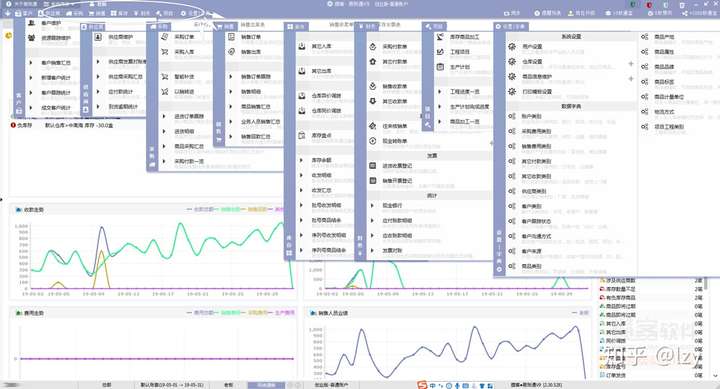Image resolution: width=720 pixels, height=389 pixels.
Task: Open 销售收款单 in the finance menu
Action: [394, 86]
